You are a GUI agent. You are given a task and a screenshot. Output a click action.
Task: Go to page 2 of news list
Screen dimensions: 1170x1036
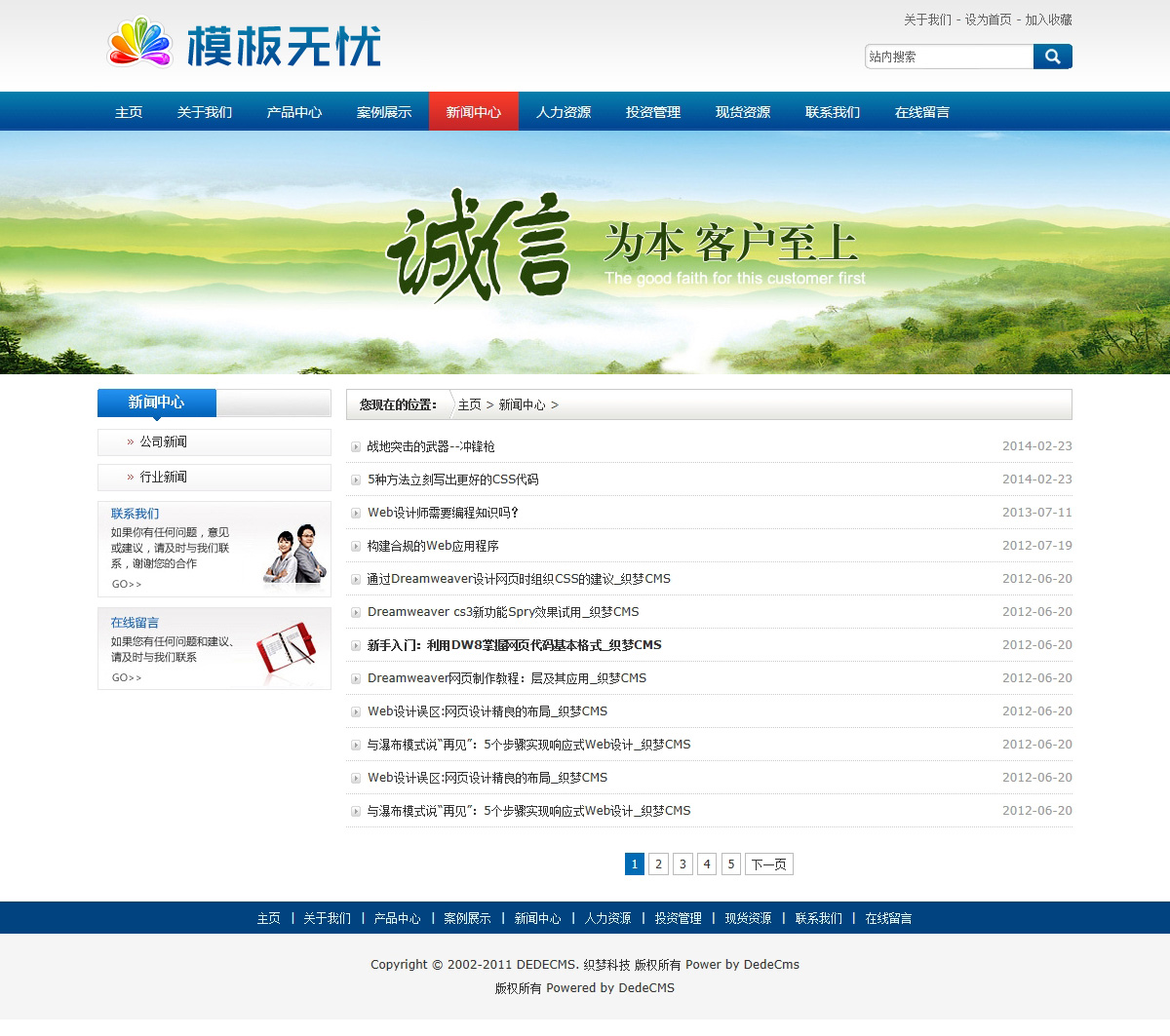pyautogui.click(x=658, y=864)
